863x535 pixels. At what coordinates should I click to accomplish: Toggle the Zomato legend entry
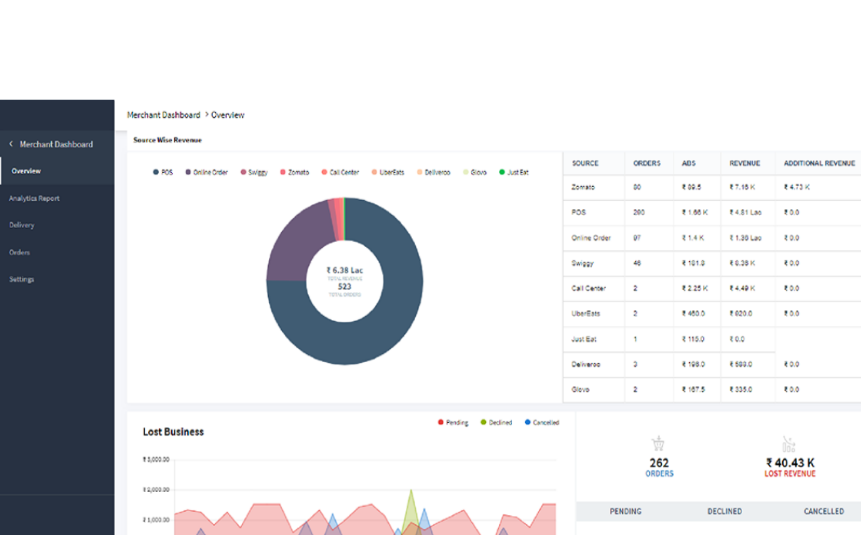point(295,172)
